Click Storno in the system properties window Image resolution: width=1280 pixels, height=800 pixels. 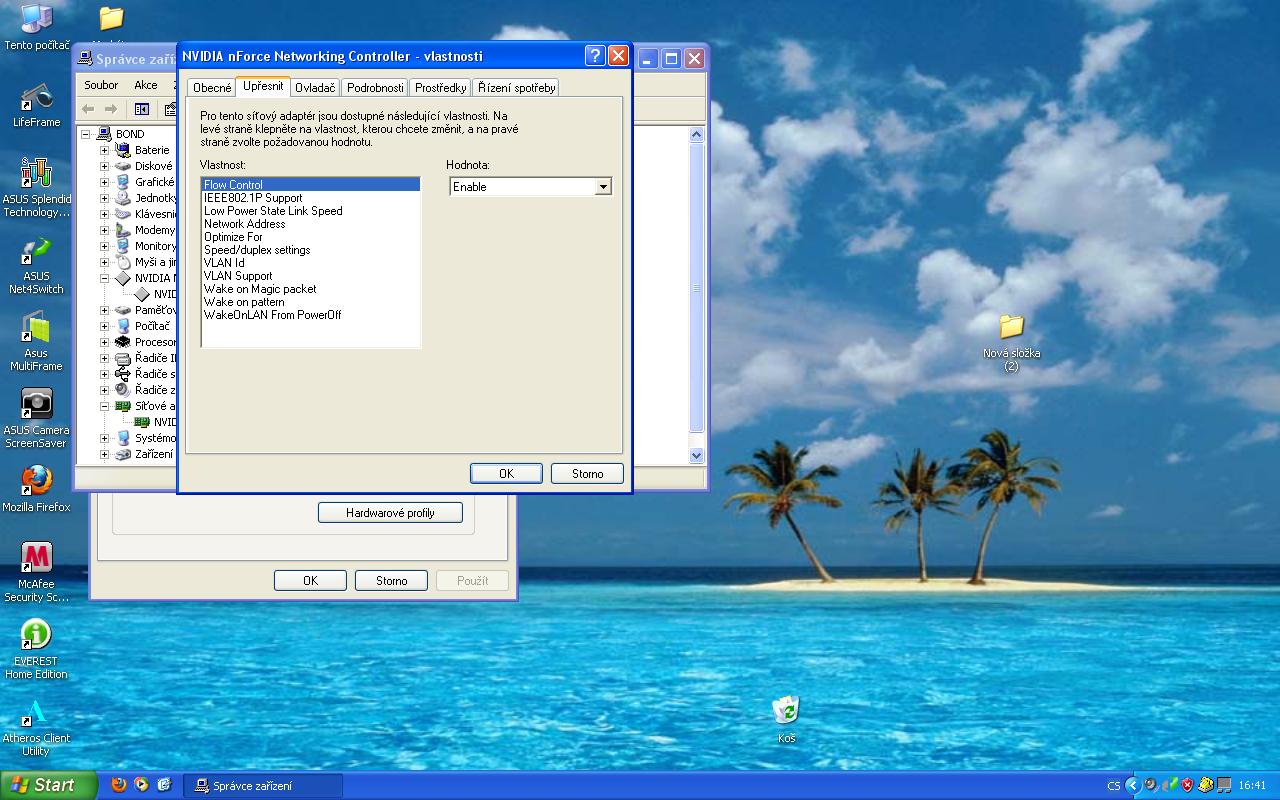tap(392, 580)
